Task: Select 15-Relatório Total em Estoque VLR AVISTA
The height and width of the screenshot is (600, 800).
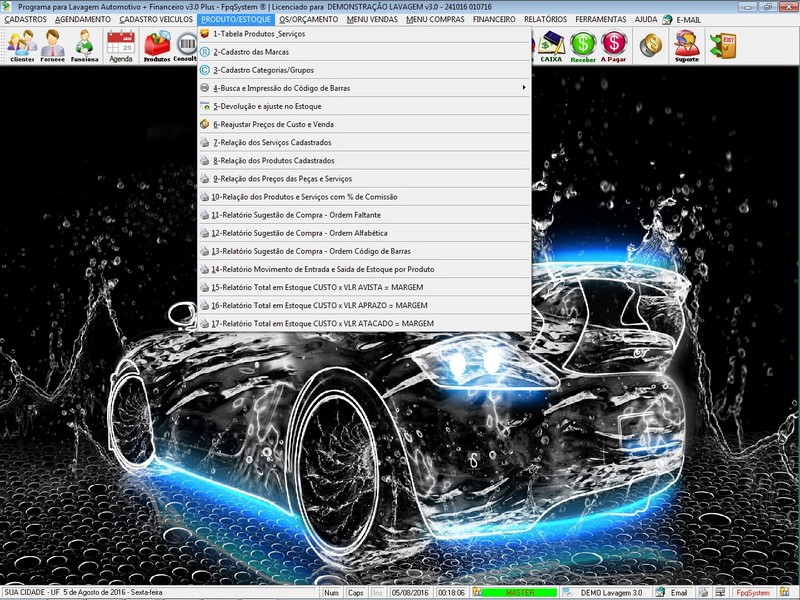Action: (x=364, y=287)
